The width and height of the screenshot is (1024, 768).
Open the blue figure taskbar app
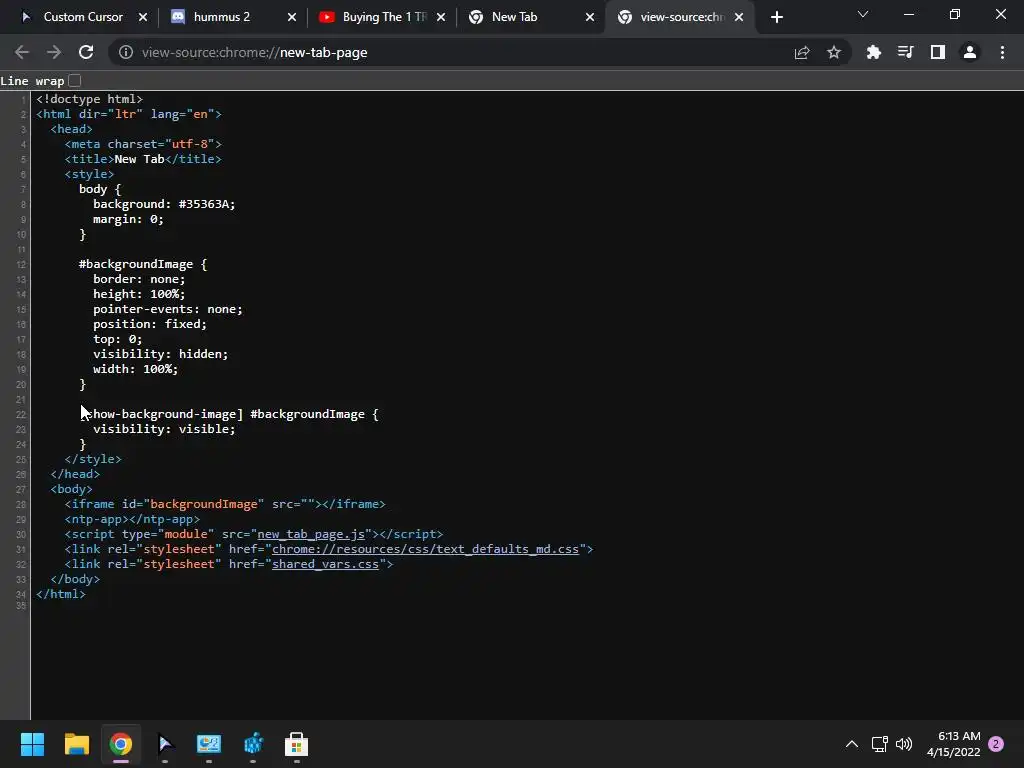pos(253,744)
